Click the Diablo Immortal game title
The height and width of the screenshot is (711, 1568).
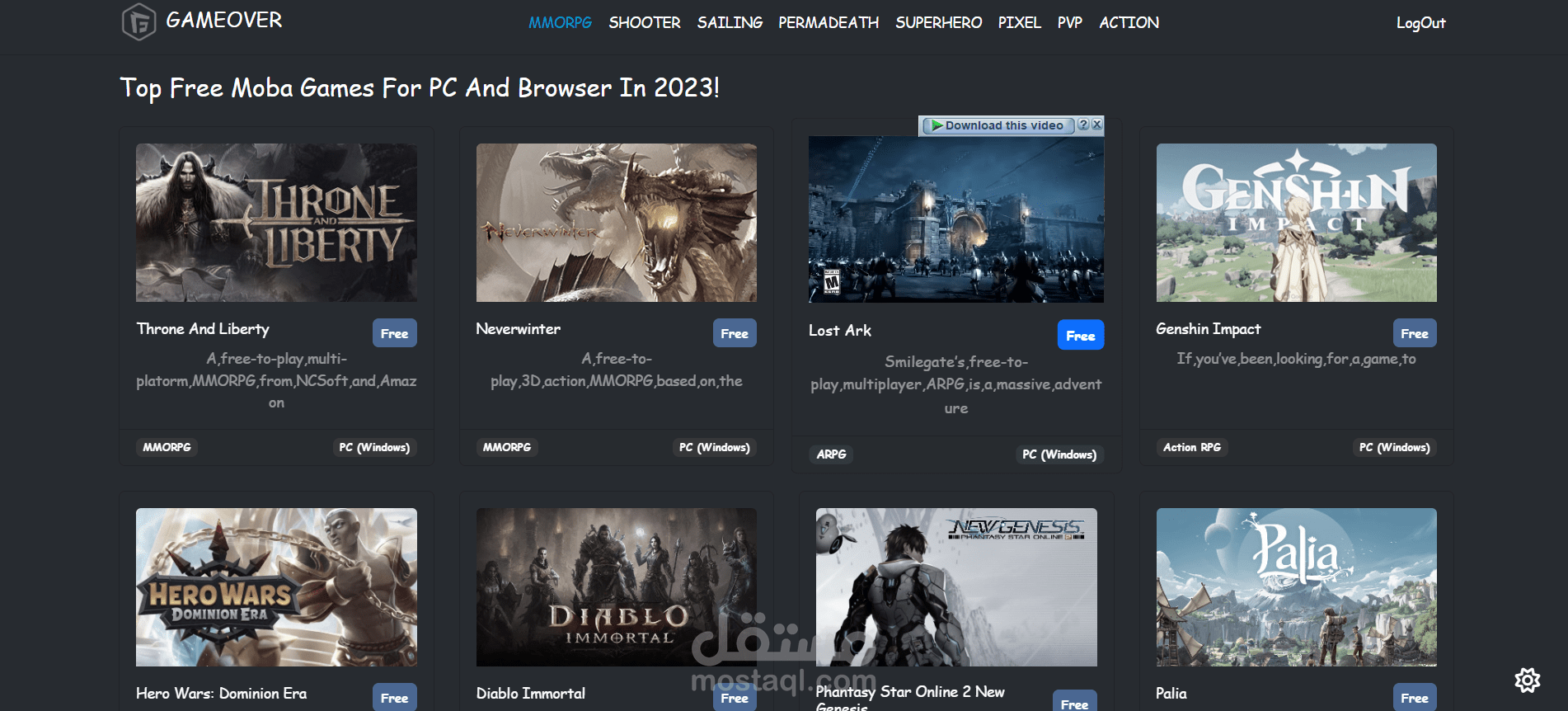pos(531,694)
